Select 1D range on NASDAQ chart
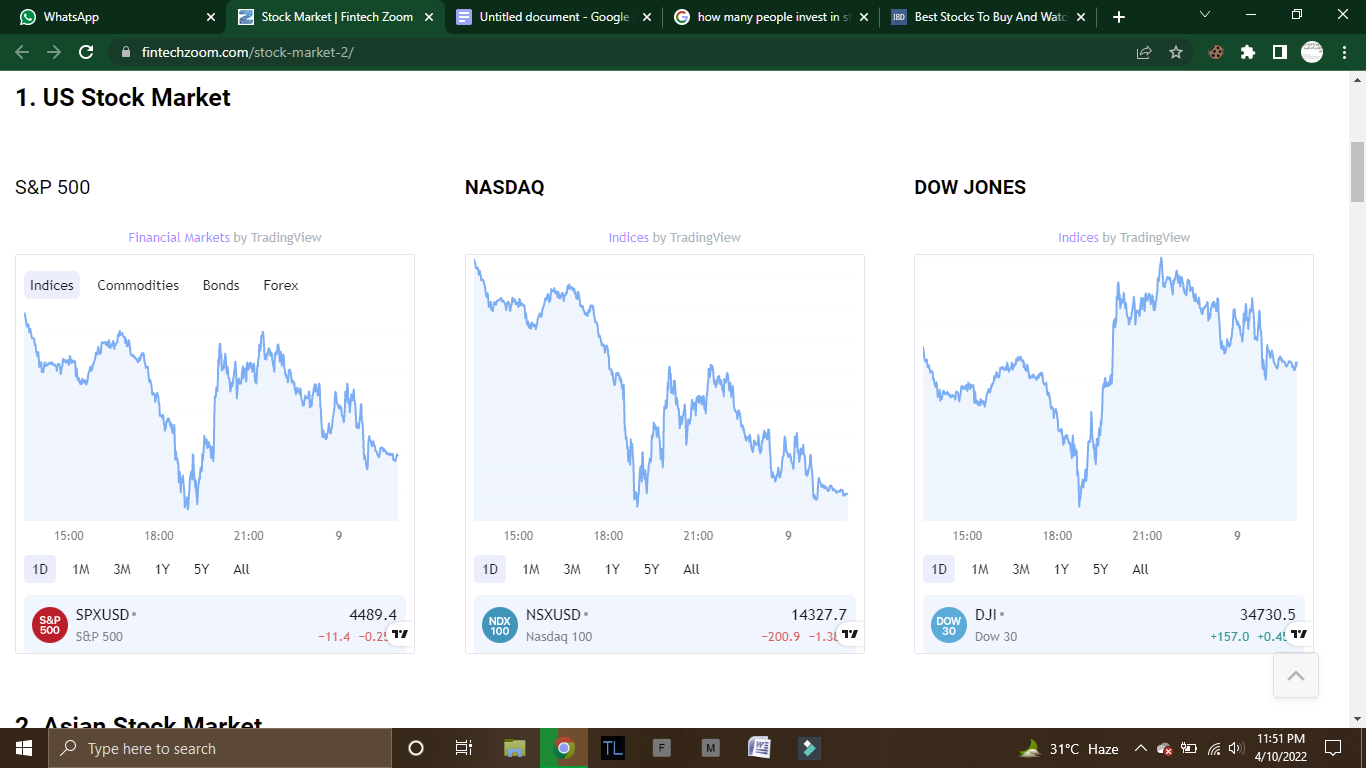The width and height of the screenshot is (1366, 768). click(490, 569)
